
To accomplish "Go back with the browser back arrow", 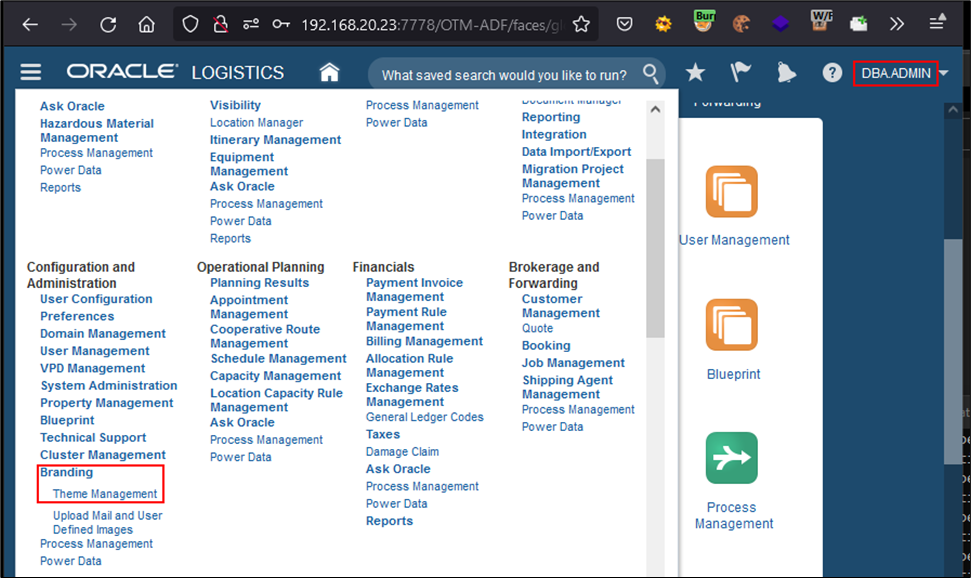I will tap(30, 25).
